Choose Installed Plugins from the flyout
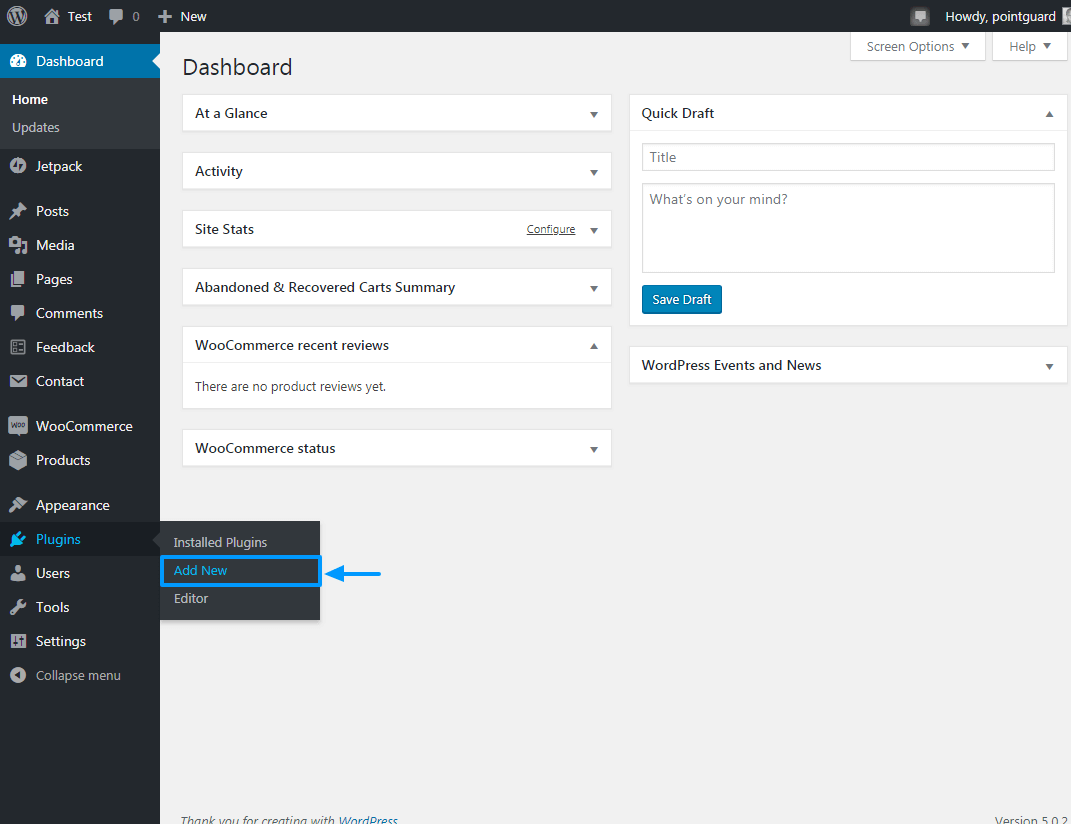The height and width of the screenshot is (824, 1071). click(220, 542)
